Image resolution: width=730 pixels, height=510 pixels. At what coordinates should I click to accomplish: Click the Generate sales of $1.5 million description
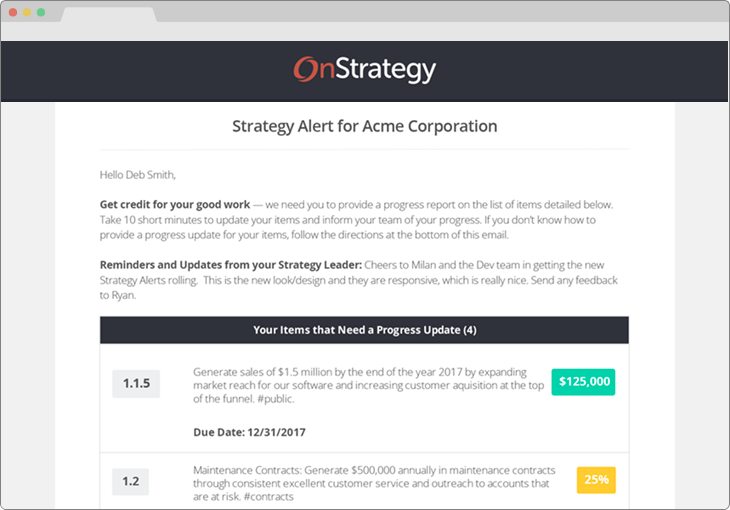pyautogui.click(x=368, y=385)
